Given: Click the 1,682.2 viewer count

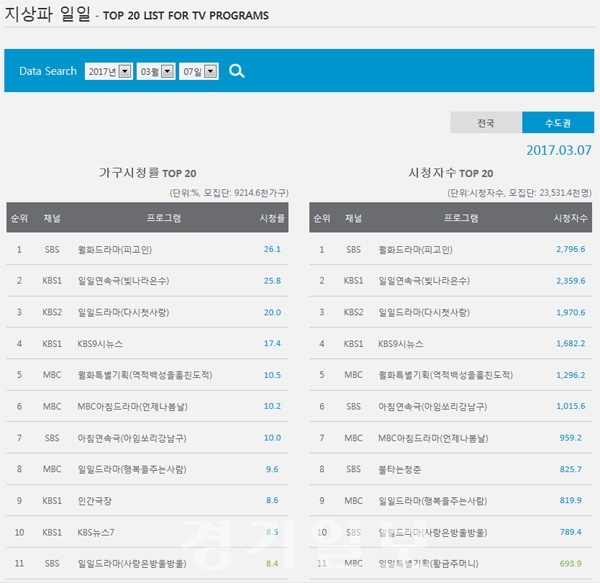Looking at the screenshot, I should (571, 344).
